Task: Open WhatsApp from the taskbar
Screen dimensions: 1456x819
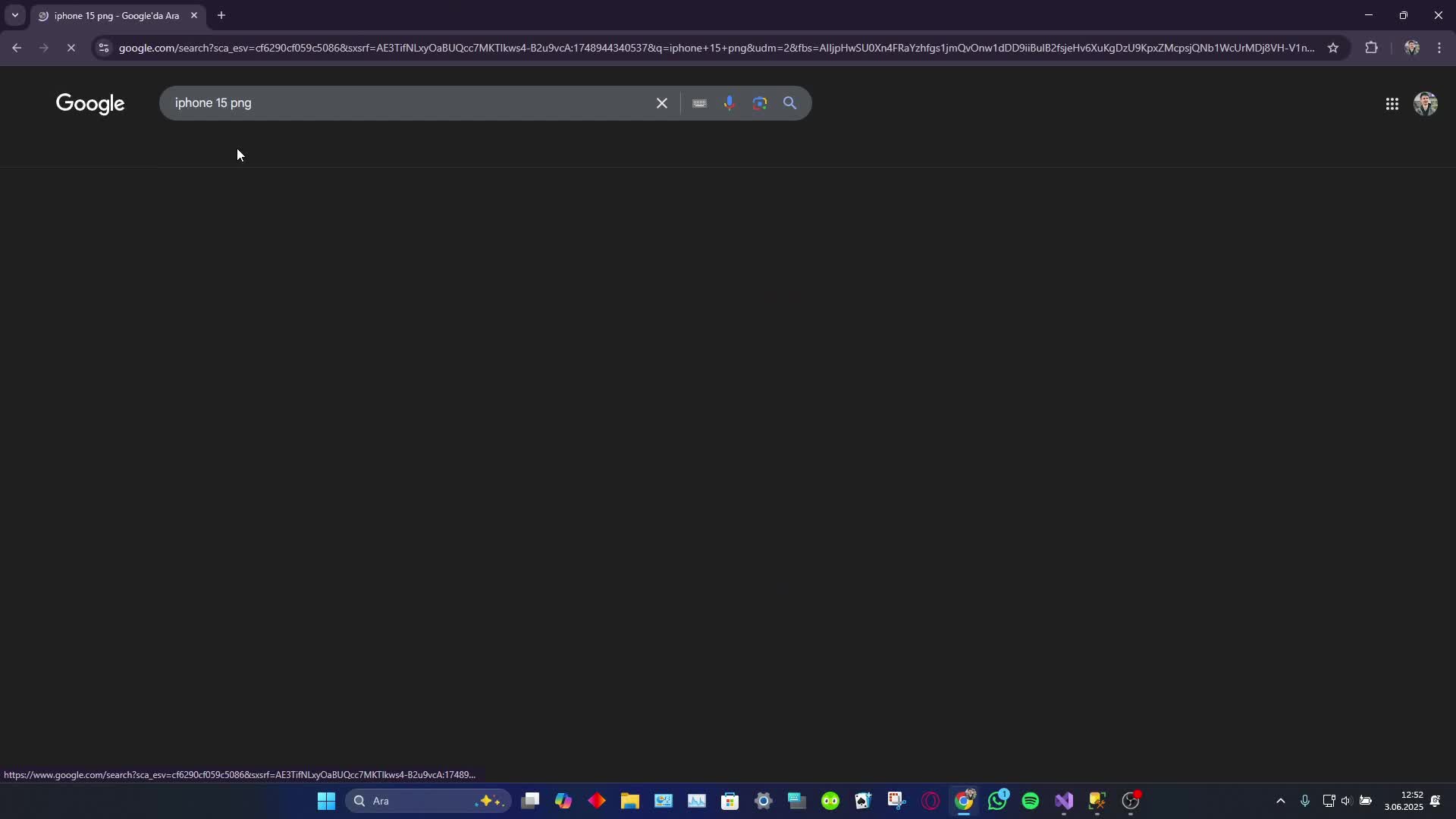Action: point(997,801)
